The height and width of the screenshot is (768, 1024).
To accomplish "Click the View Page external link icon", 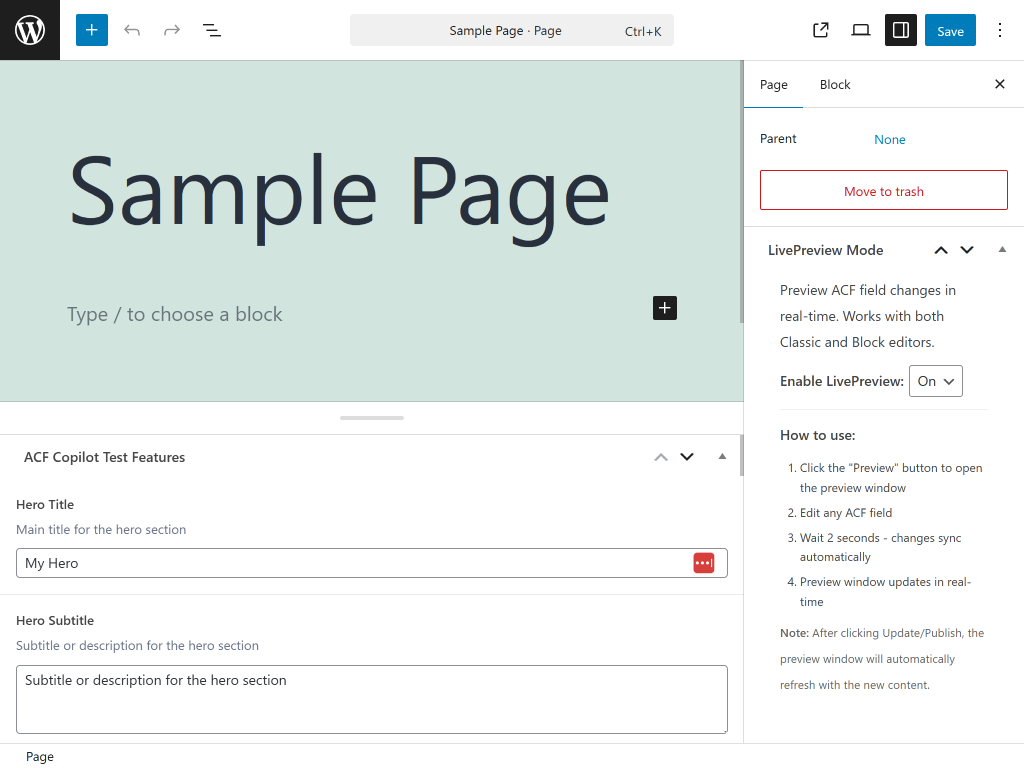I will [x=821, y=30].
